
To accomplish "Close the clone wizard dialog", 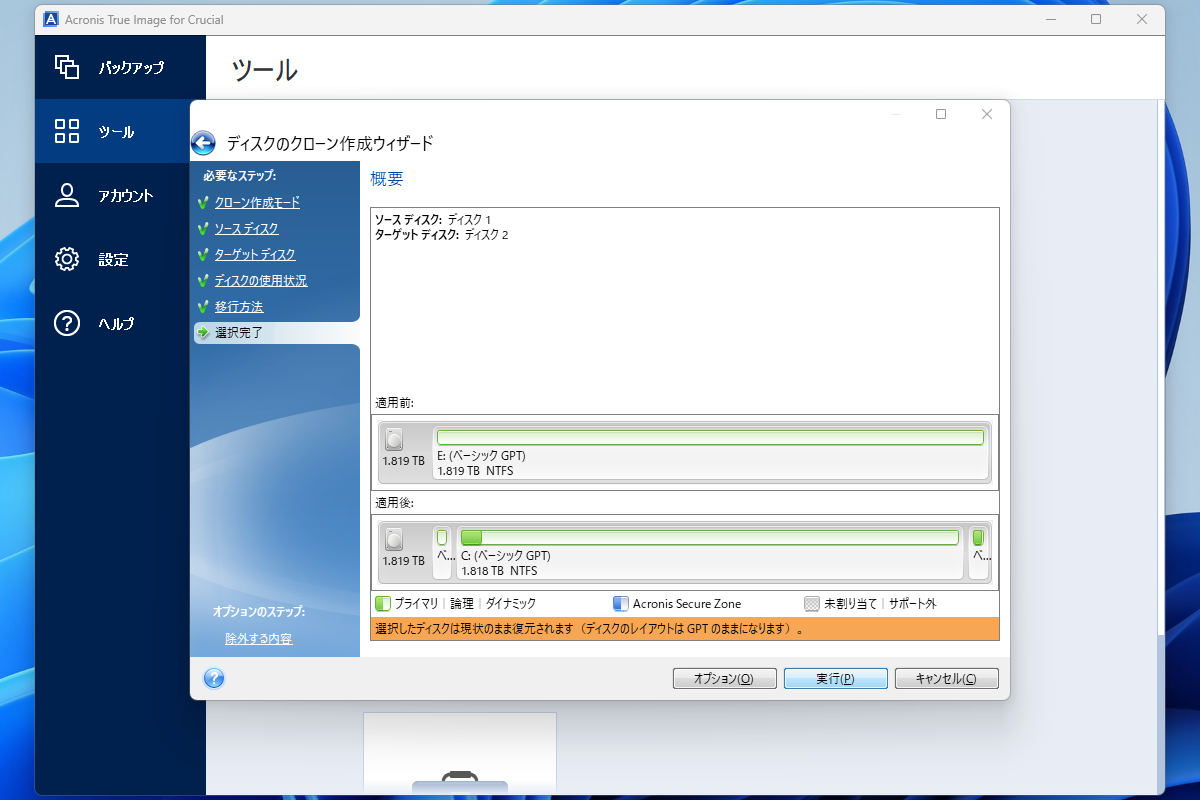I will 987,114.
